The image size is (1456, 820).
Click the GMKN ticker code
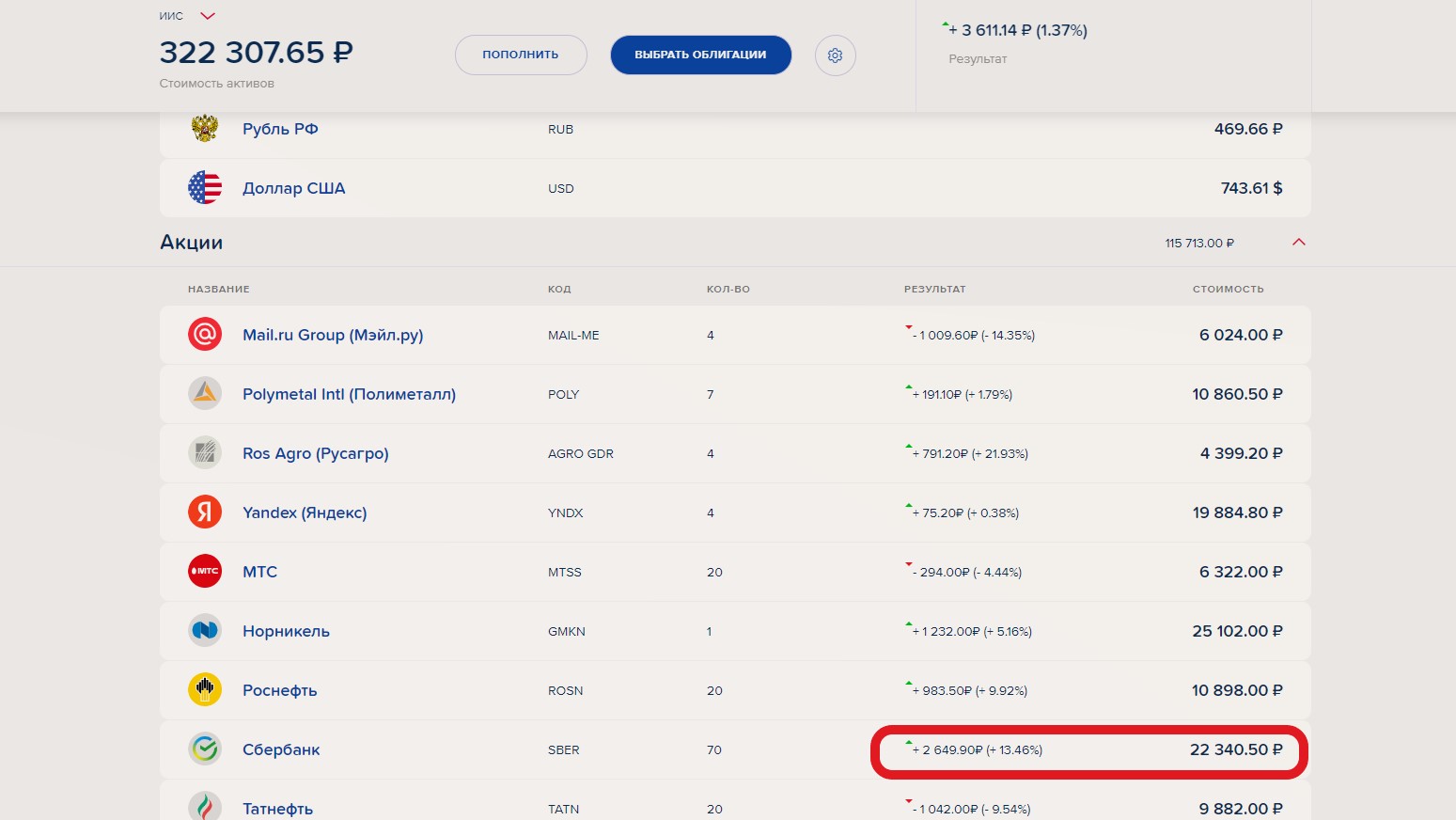[x=567, y=631]
